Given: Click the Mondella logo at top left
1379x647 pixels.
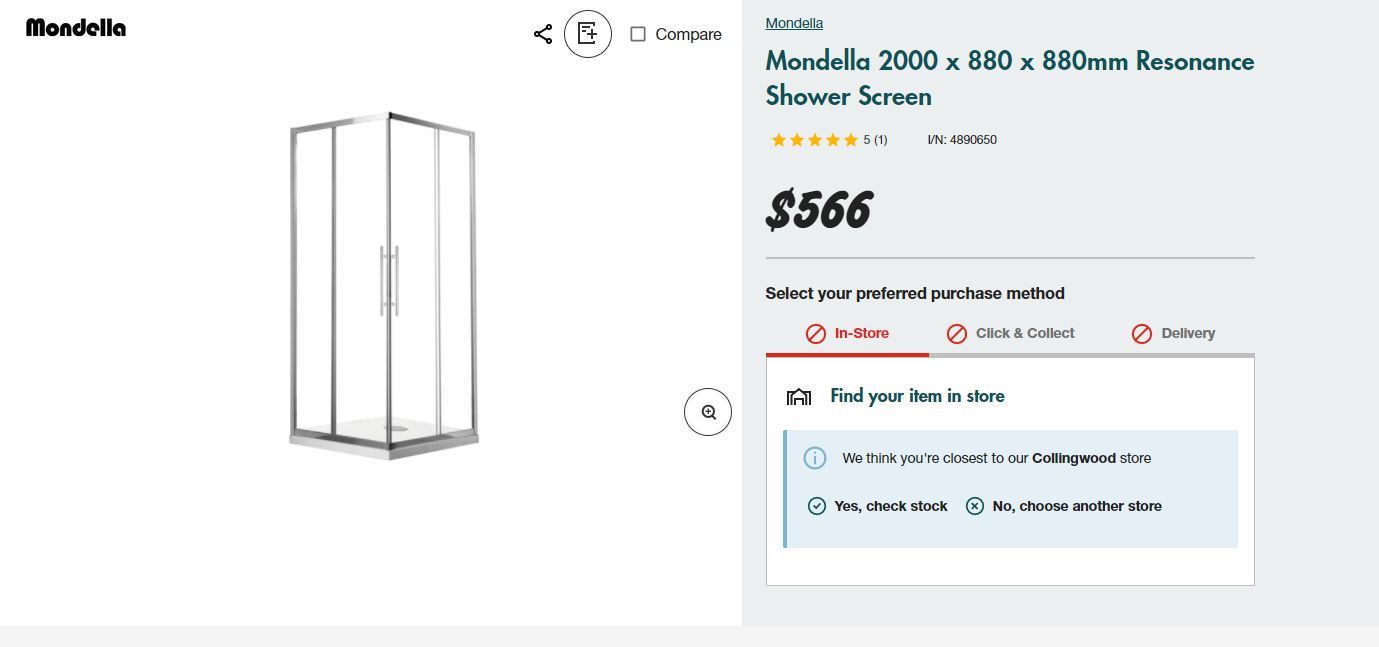Looking at the screenshot, I should (75, 27).
